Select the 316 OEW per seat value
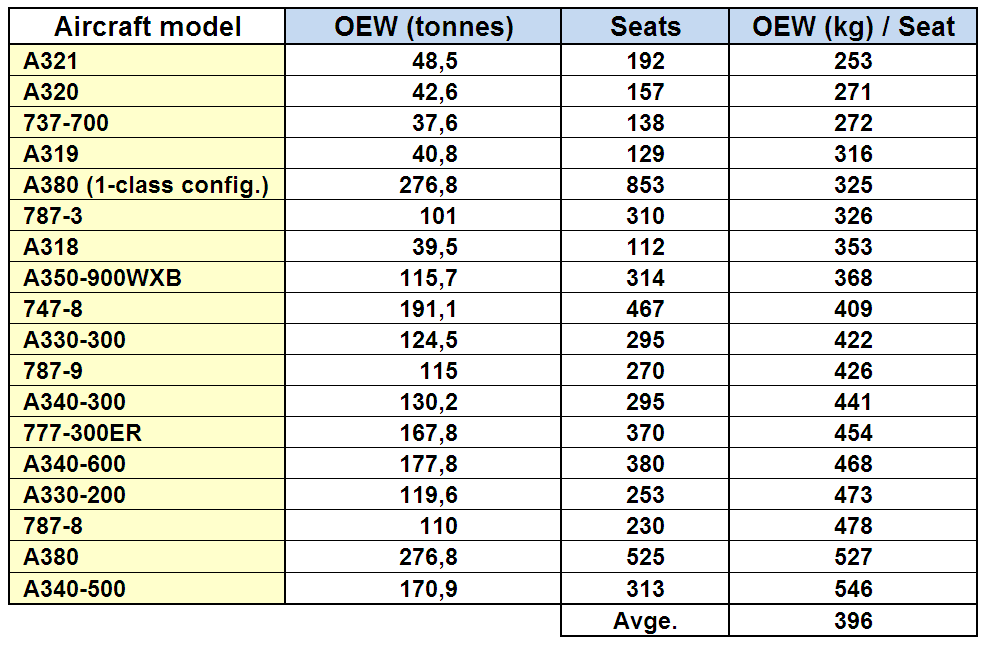The image size is (986, 647). [x=853, y=154]
